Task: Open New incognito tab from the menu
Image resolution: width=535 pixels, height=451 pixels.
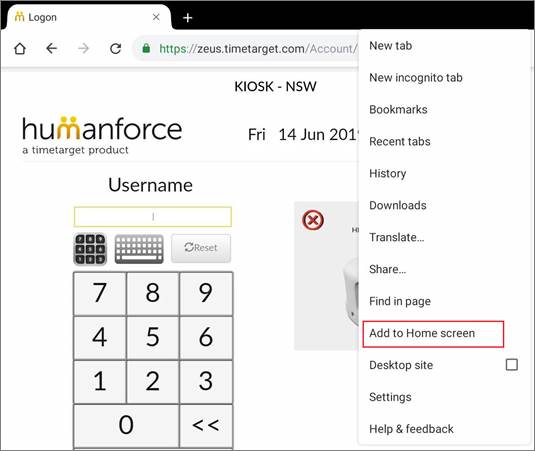Action: [x=416, y=78]
